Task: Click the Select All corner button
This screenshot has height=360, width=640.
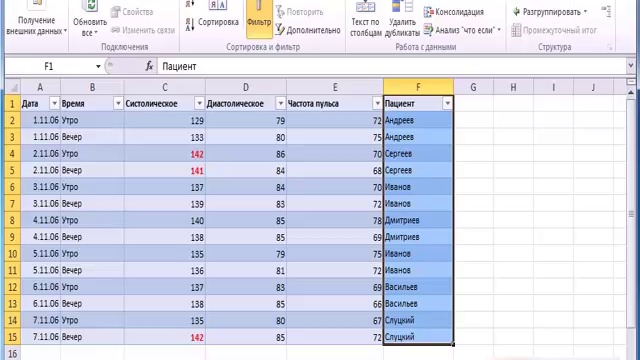Action: [x=13, y=87]
